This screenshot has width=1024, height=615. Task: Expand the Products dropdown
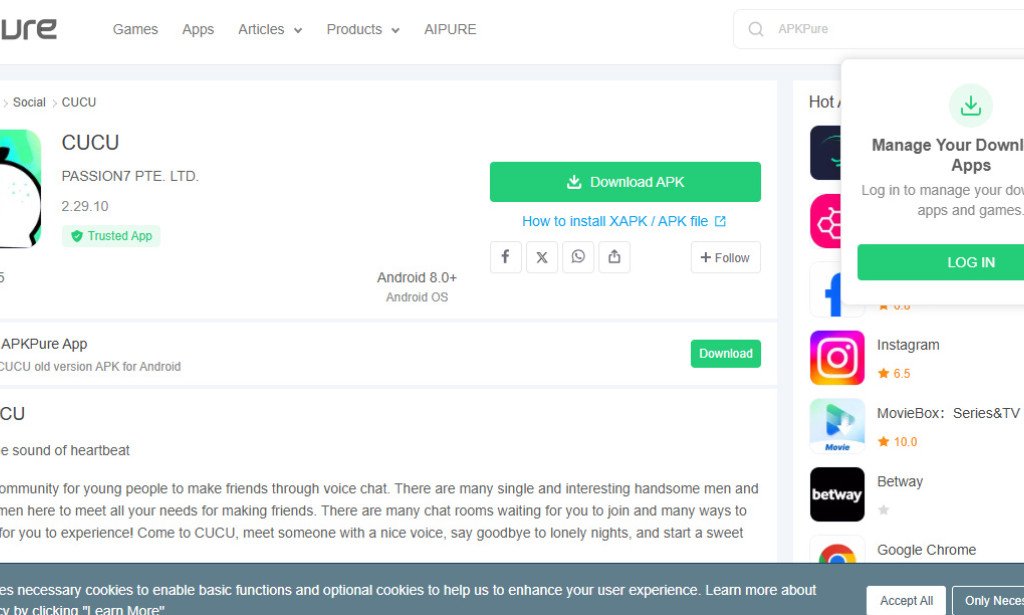362,29
